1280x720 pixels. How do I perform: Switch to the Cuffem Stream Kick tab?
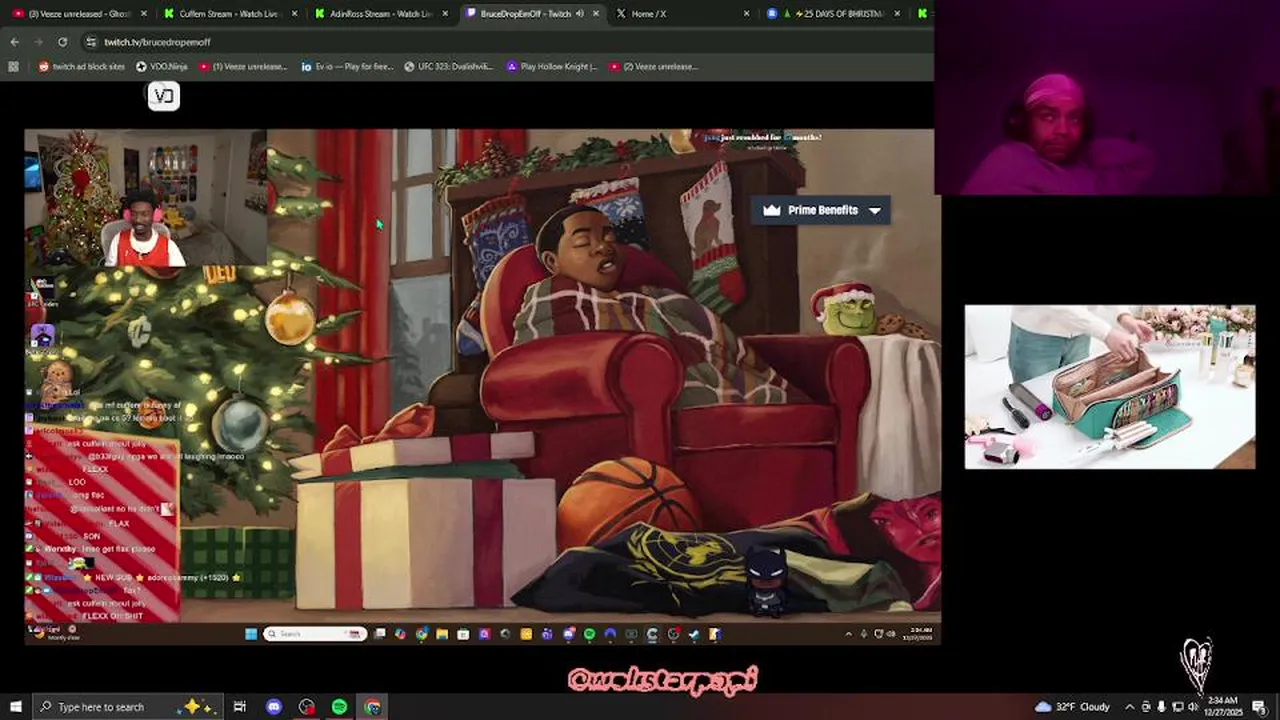228,13
